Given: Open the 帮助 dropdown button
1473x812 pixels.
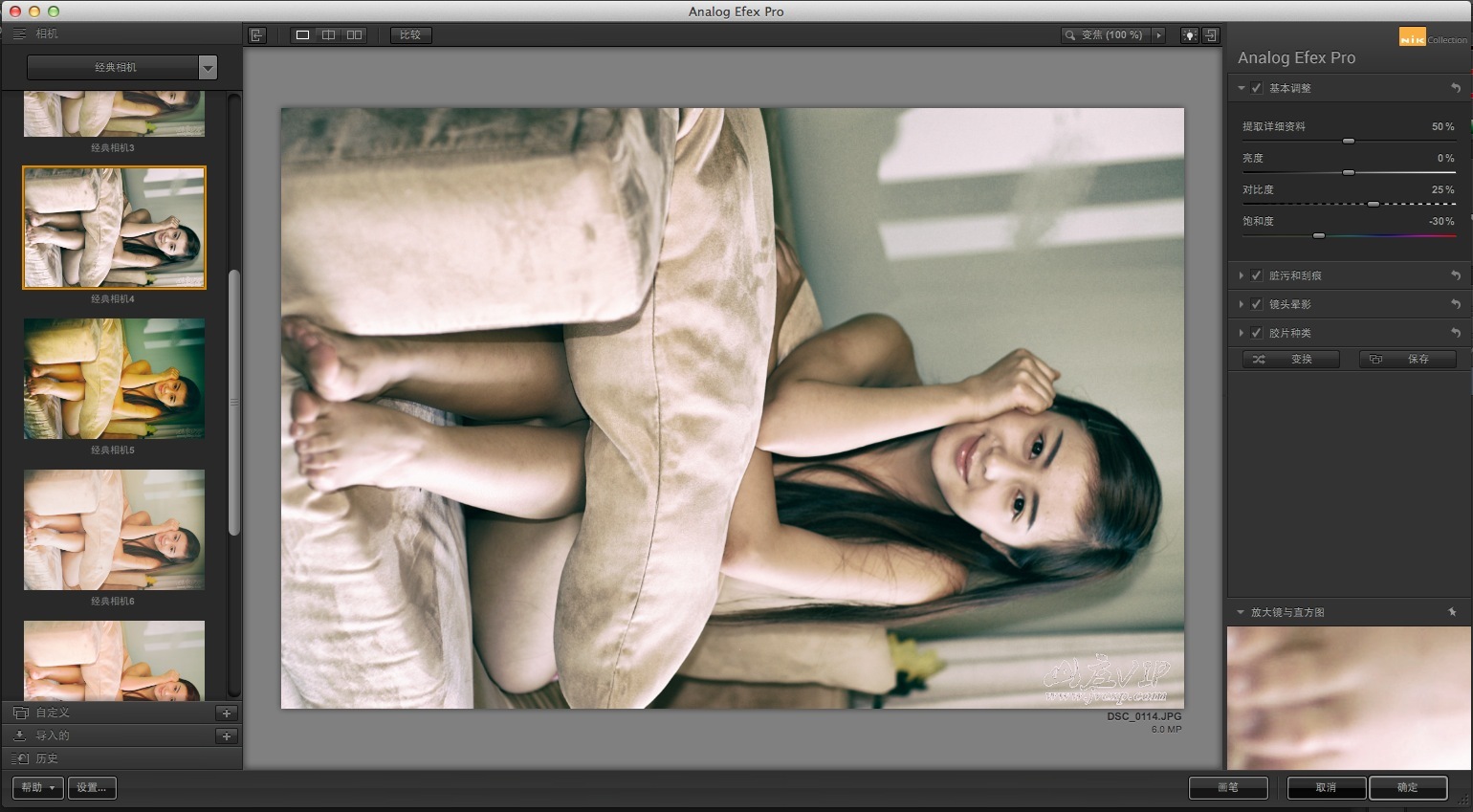Looking at the screenshot, I should point(37,788).
